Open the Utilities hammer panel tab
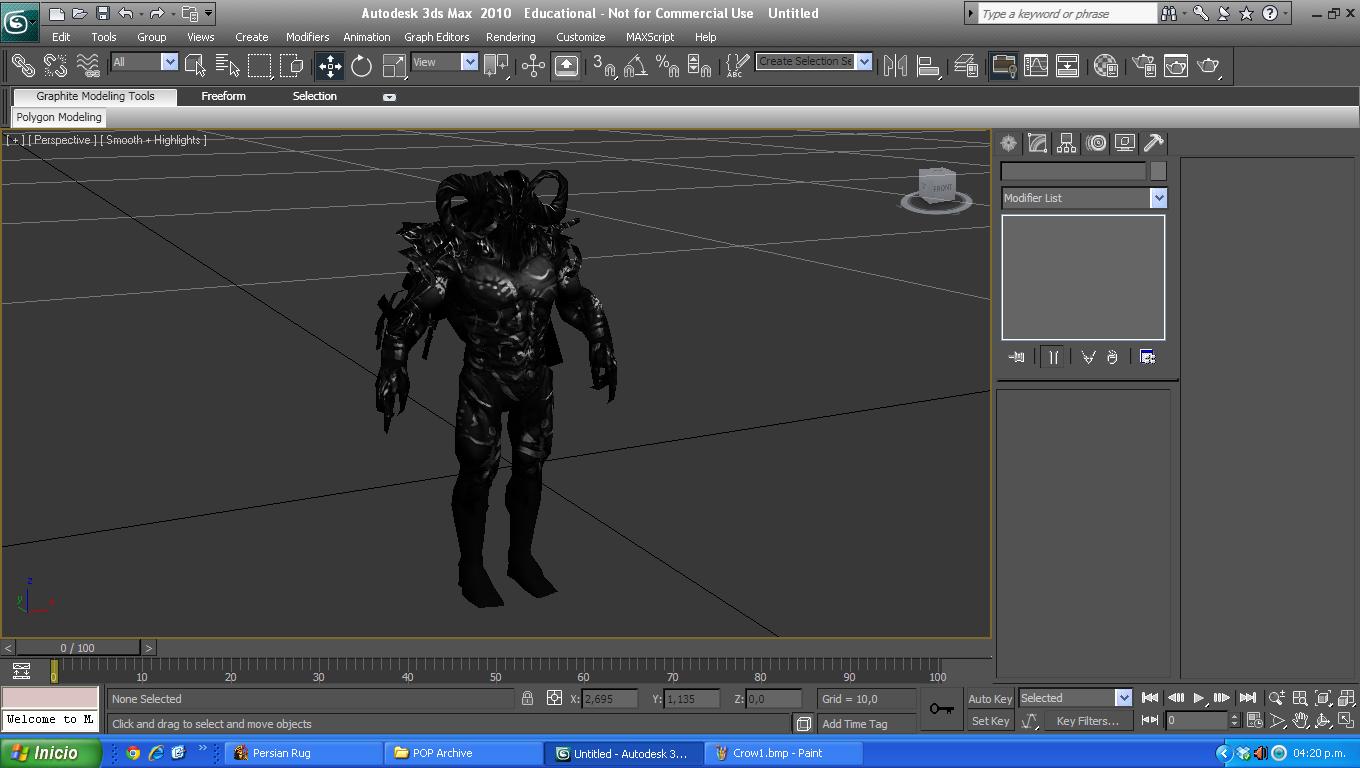Image resolution: width=1360 pixels, height=768 pixels. (x=1153, y=143)
